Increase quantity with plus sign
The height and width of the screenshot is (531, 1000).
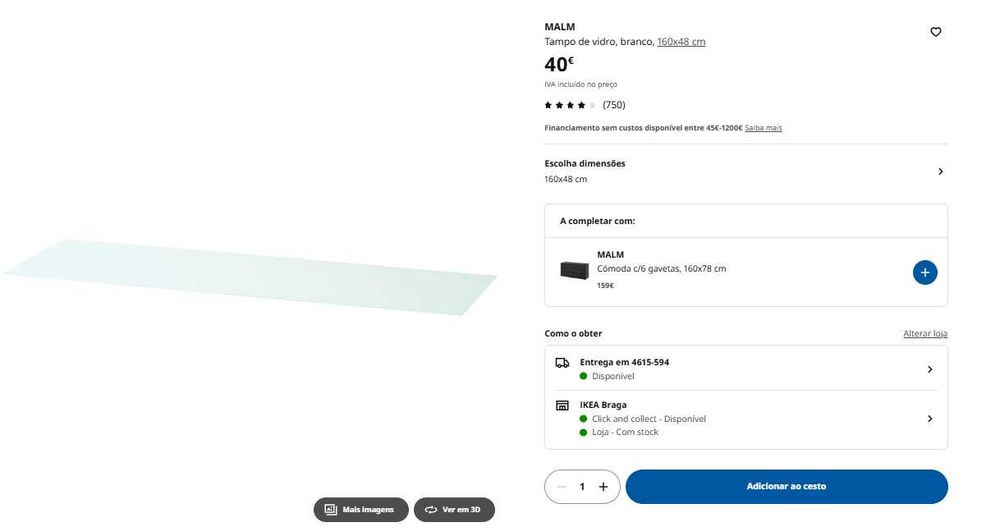pyautogui.click(x=603, y=487)
